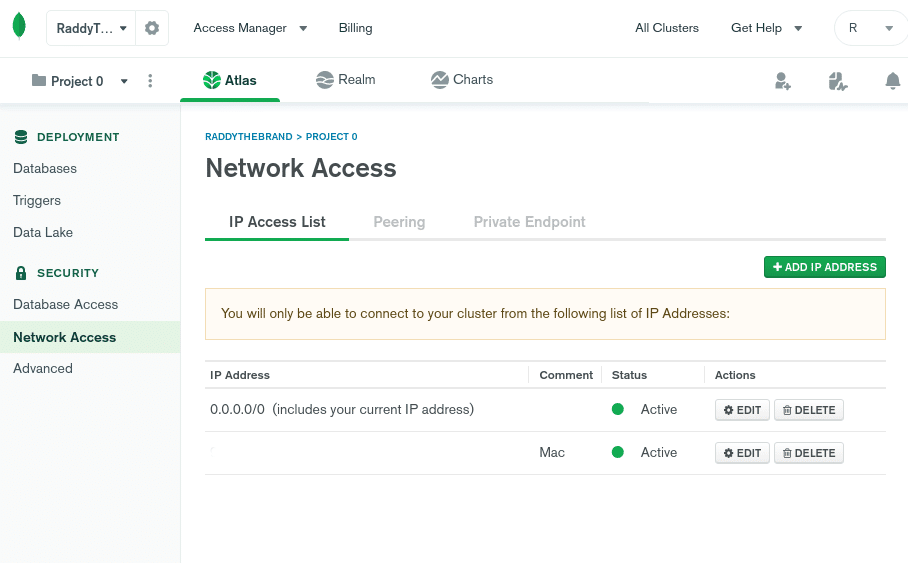Expand the Get Help menu
This screenshot has height=563, width=908.
pyautogui.click(x=767, y=28)
